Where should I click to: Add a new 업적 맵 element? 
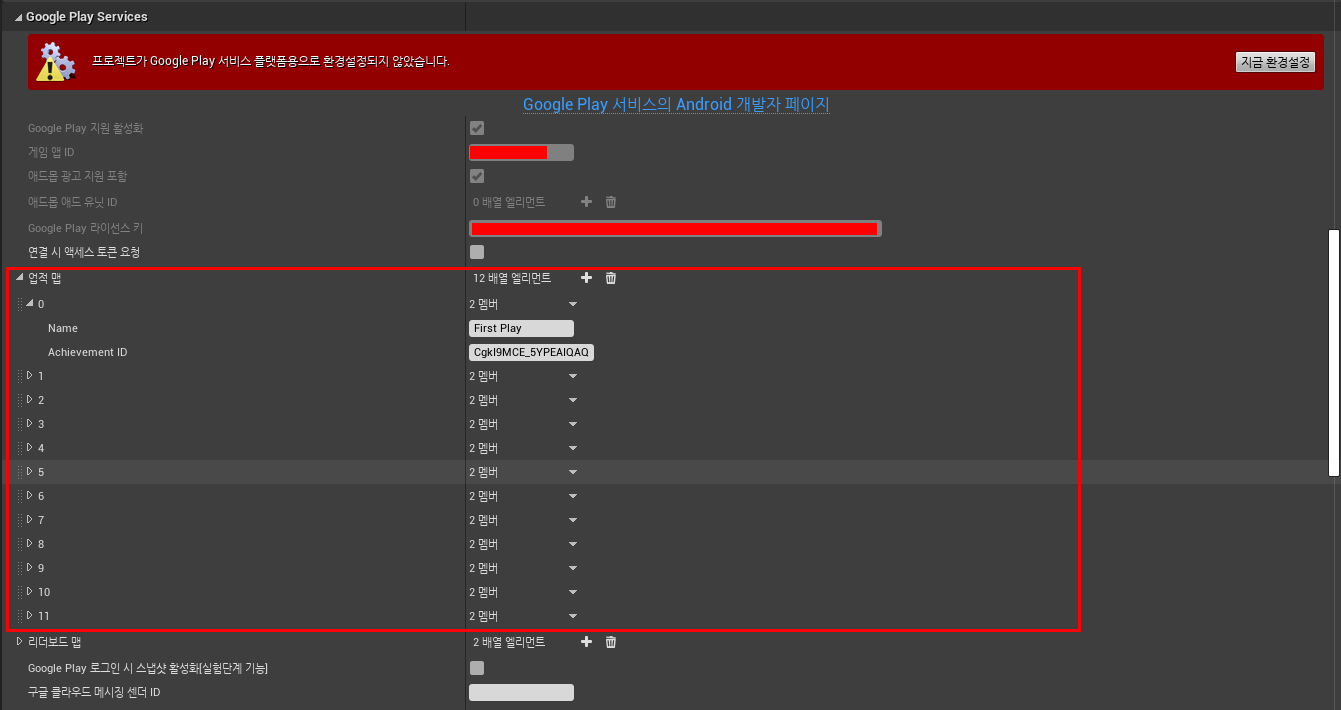(587, 278)
